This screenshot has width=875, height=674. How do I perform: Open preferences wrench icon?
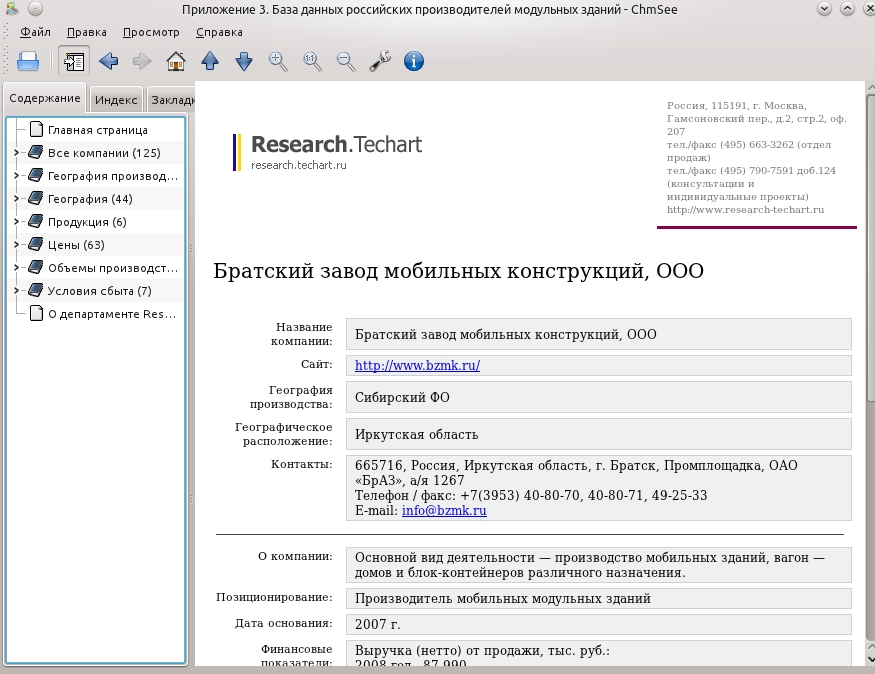pyautogui.click(x=380, y=61)
